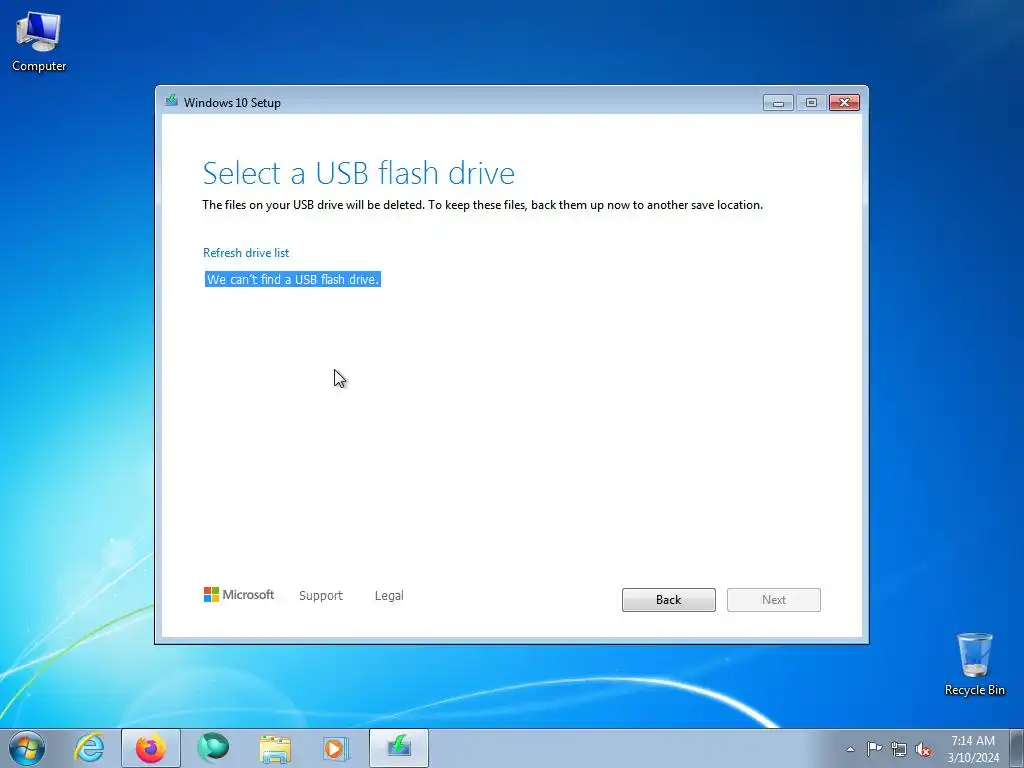This screenshot has width=1024, height=768.
Task: Click the network tray icon
Action: click(899, 749)
